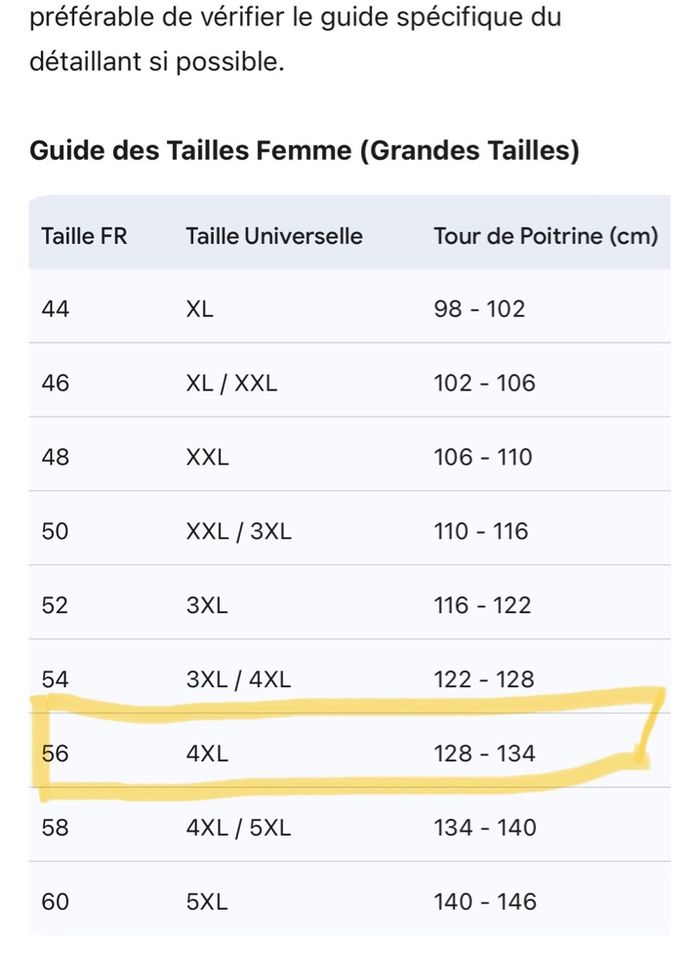Click the 'Taille Universelle' column header
The image size is (700, 976).
[x=274, y=237]
